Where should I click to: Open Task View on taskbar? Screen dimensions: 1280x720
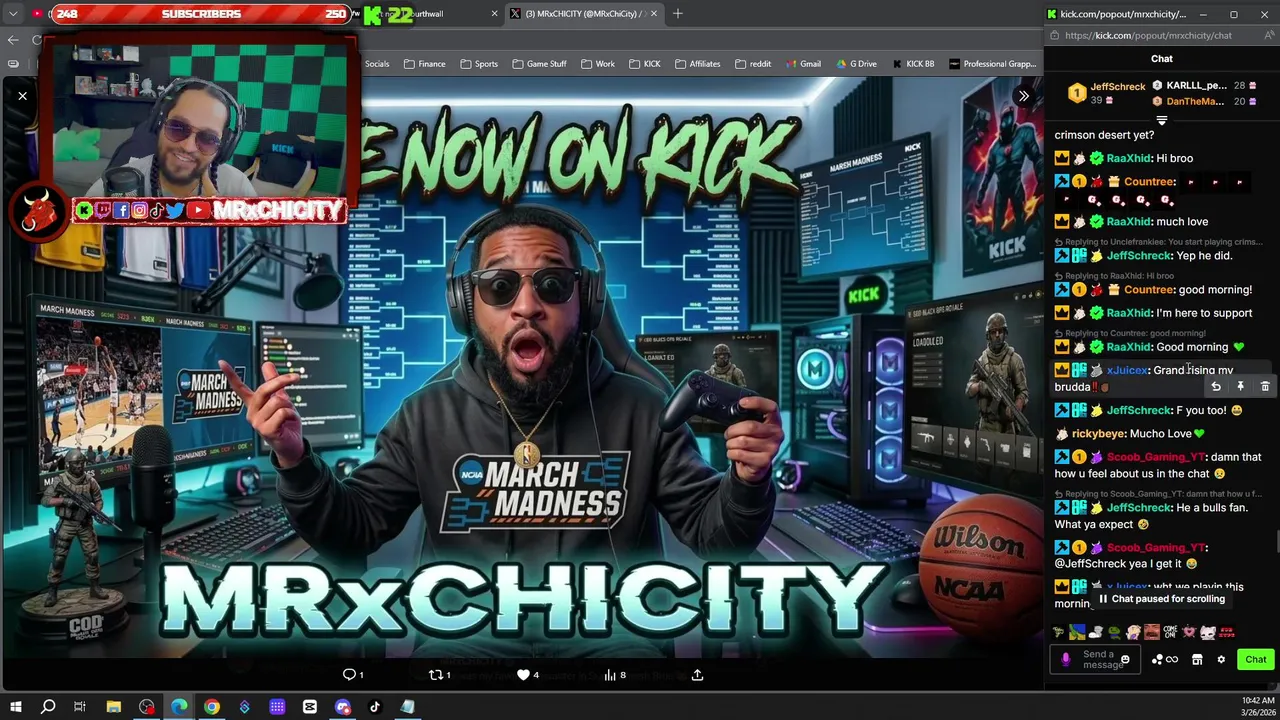[x=80, y=707]
